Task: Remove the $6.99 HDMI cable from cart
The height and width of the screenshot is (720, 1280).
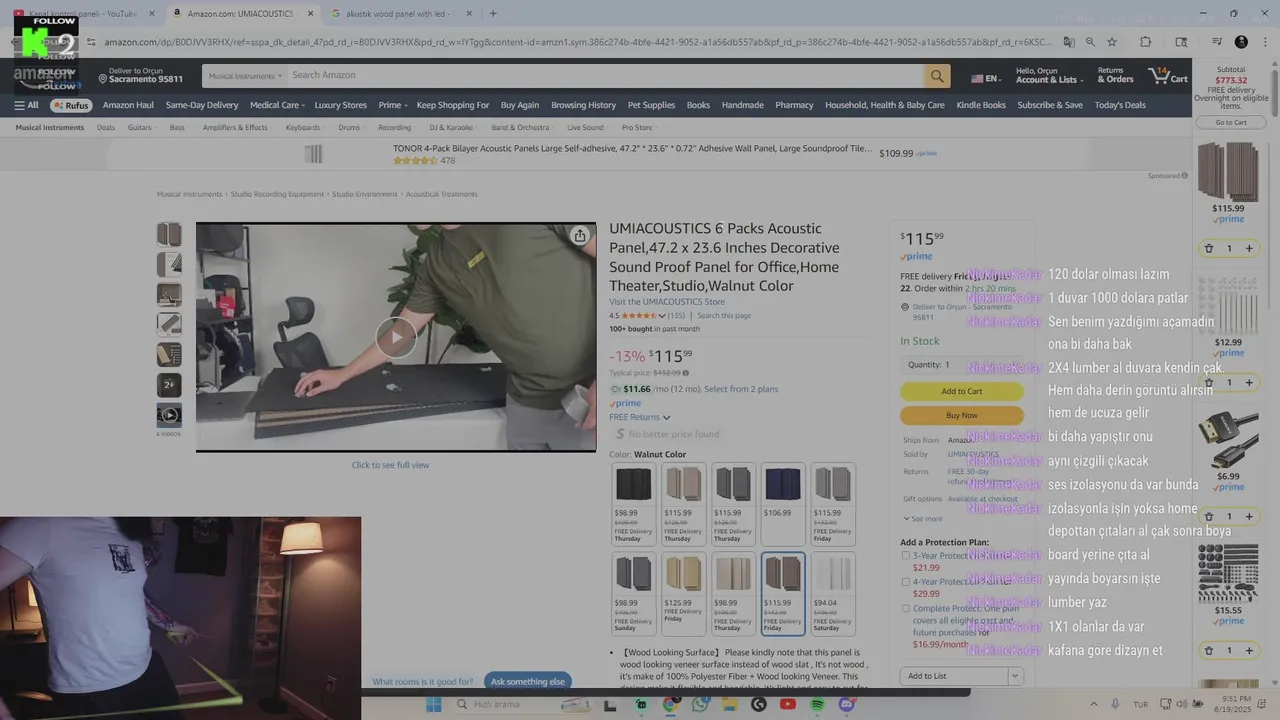Action: pyautogui.click(x=1208, y=516)
